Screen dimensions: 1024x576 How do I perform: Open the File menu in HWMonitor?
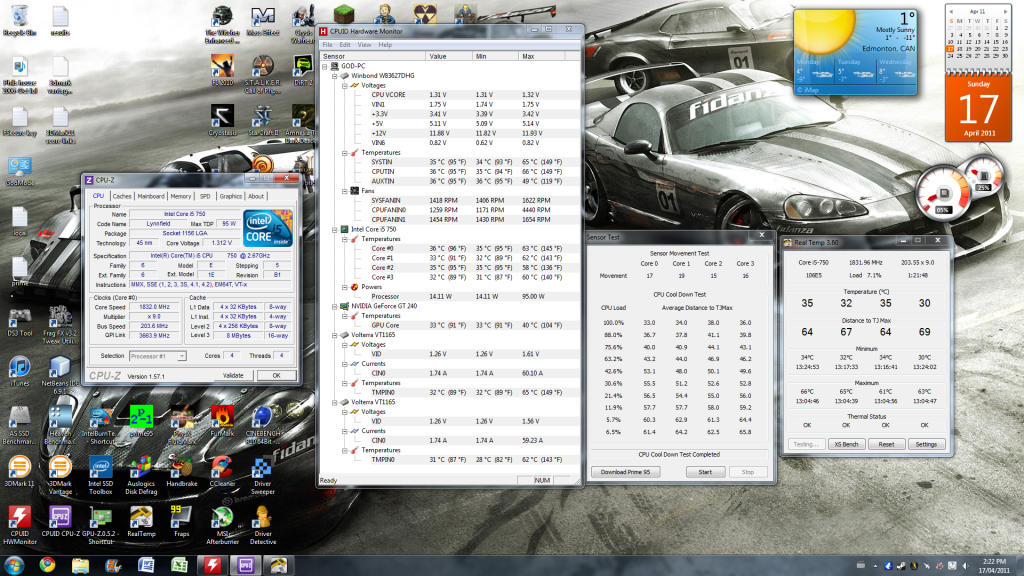pos(327,45)
